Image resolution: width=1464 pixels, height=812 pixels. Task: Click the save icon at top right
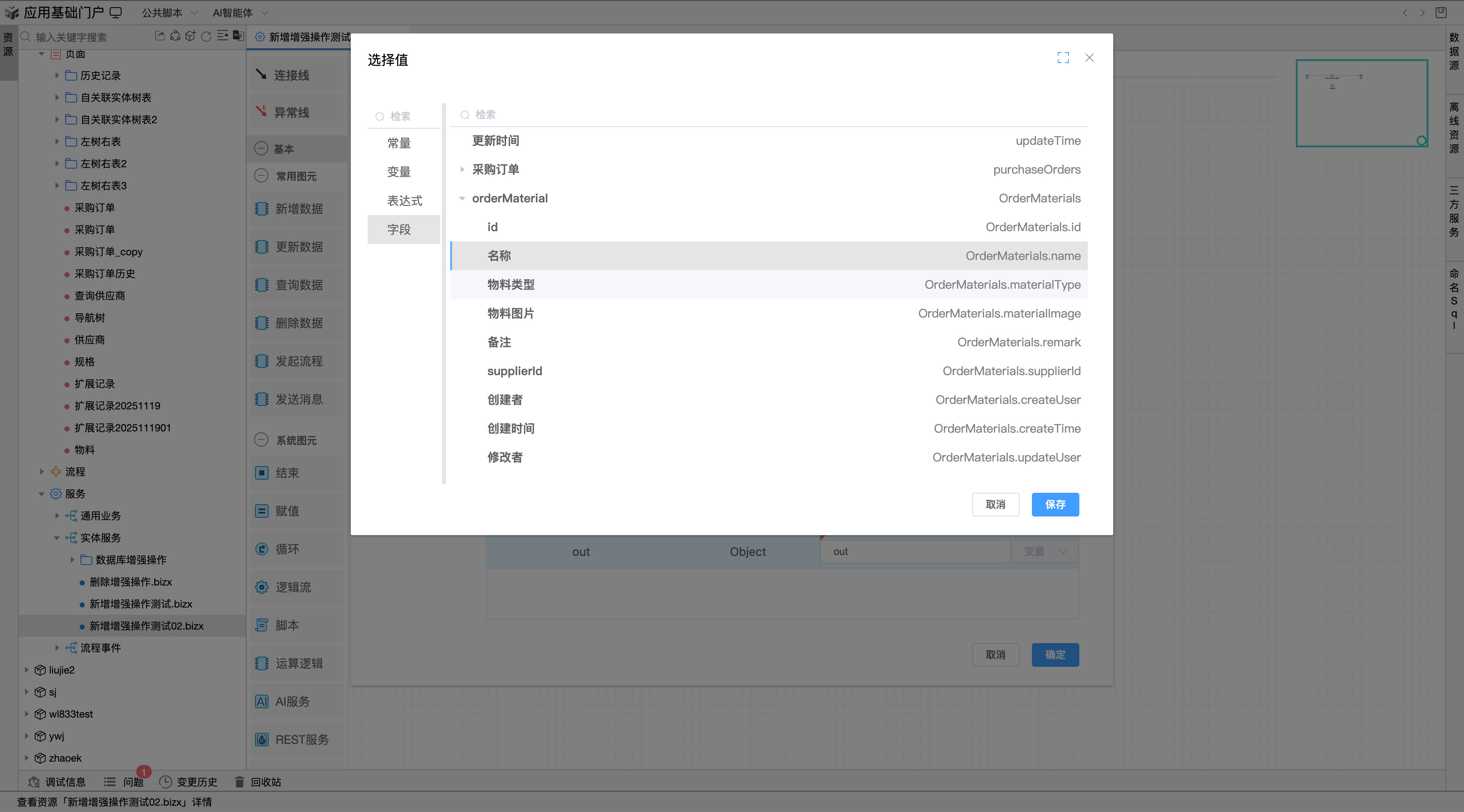tap(1442, 12)
